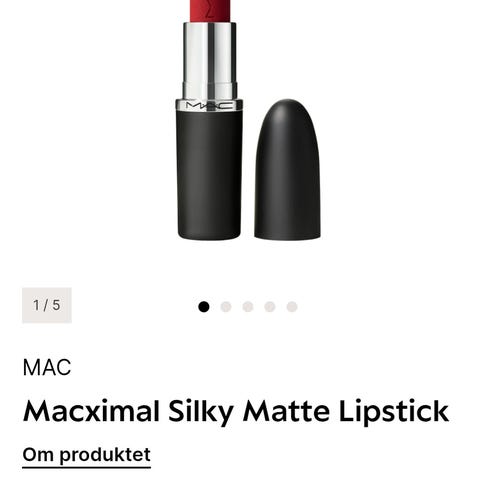The height and width of the screenshot is (480, 480).
Task: Jump to the second carousel image dot
Action: [226, 307]
